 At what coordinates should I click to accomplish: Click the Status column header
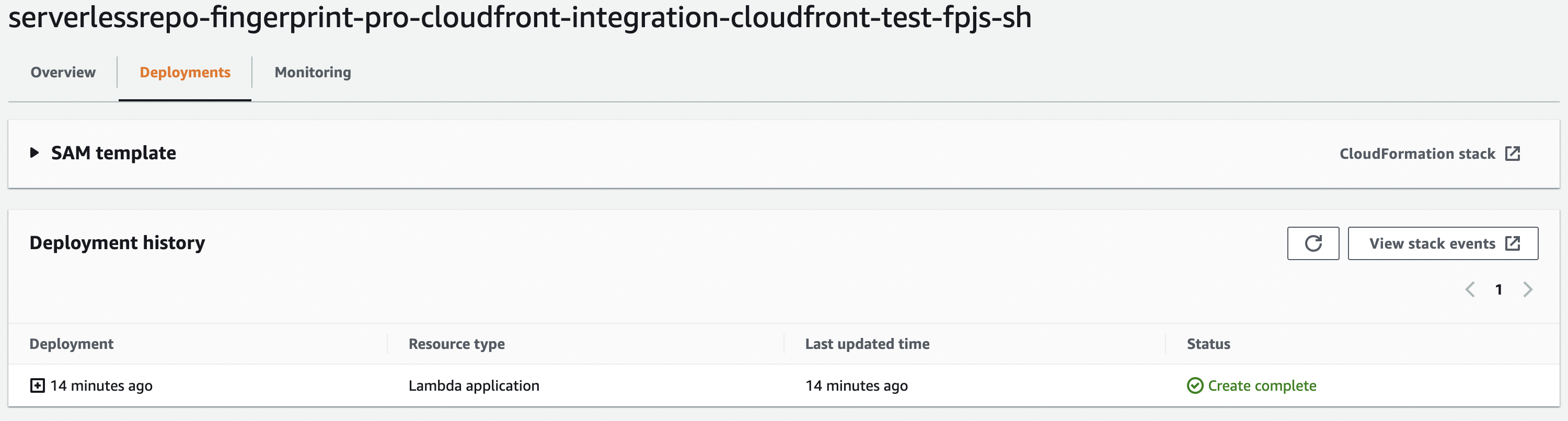click(x=1208, y=344)
